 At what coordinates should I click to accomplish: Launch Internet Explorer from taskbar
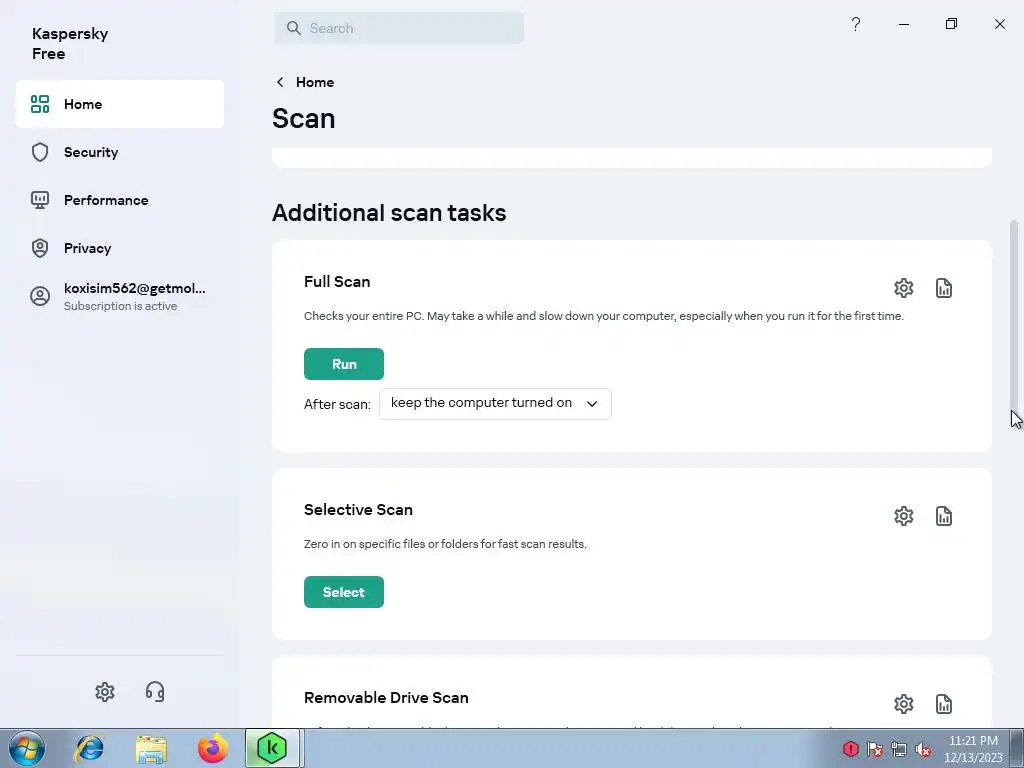pos(89,748)
